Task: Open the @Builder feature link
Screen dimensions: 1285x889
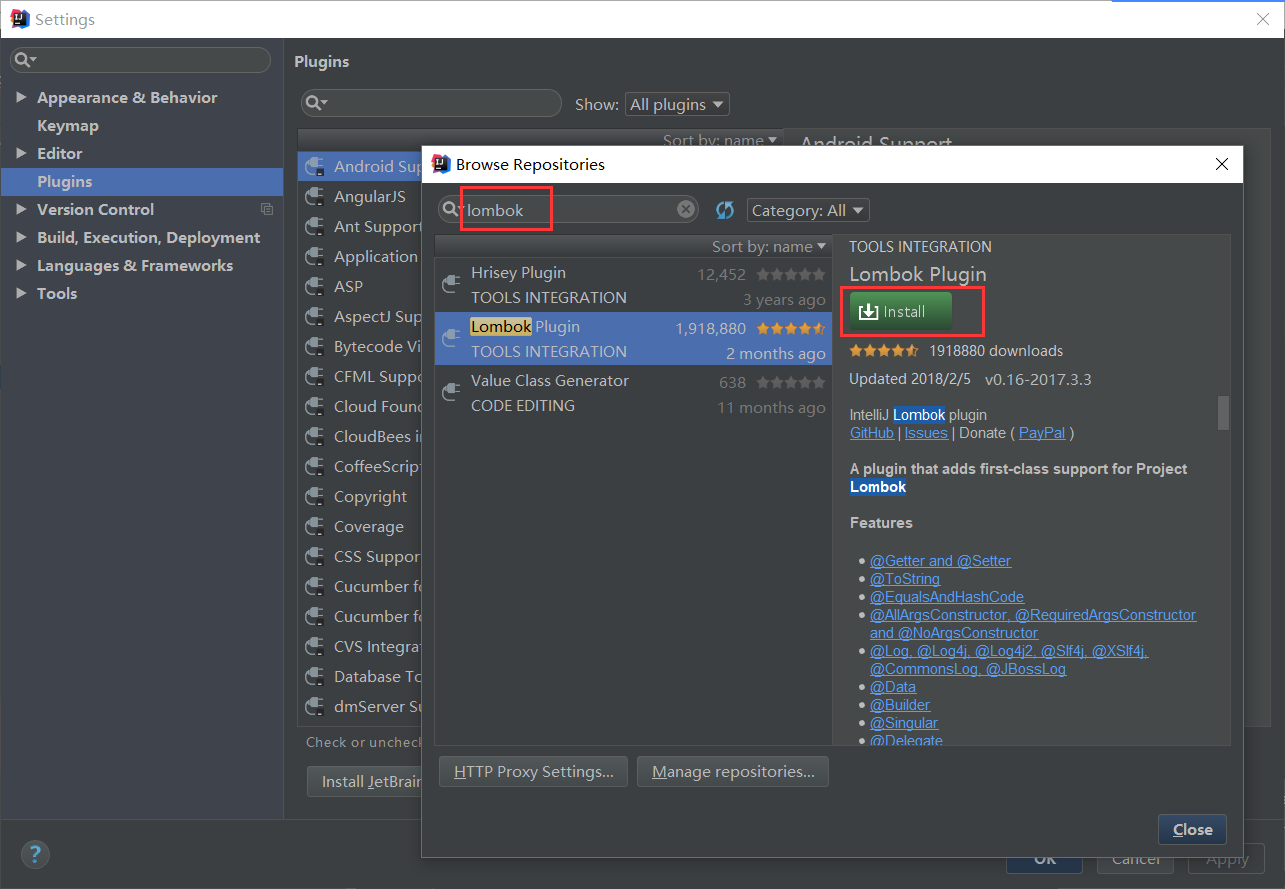Action: coord(900,705)
